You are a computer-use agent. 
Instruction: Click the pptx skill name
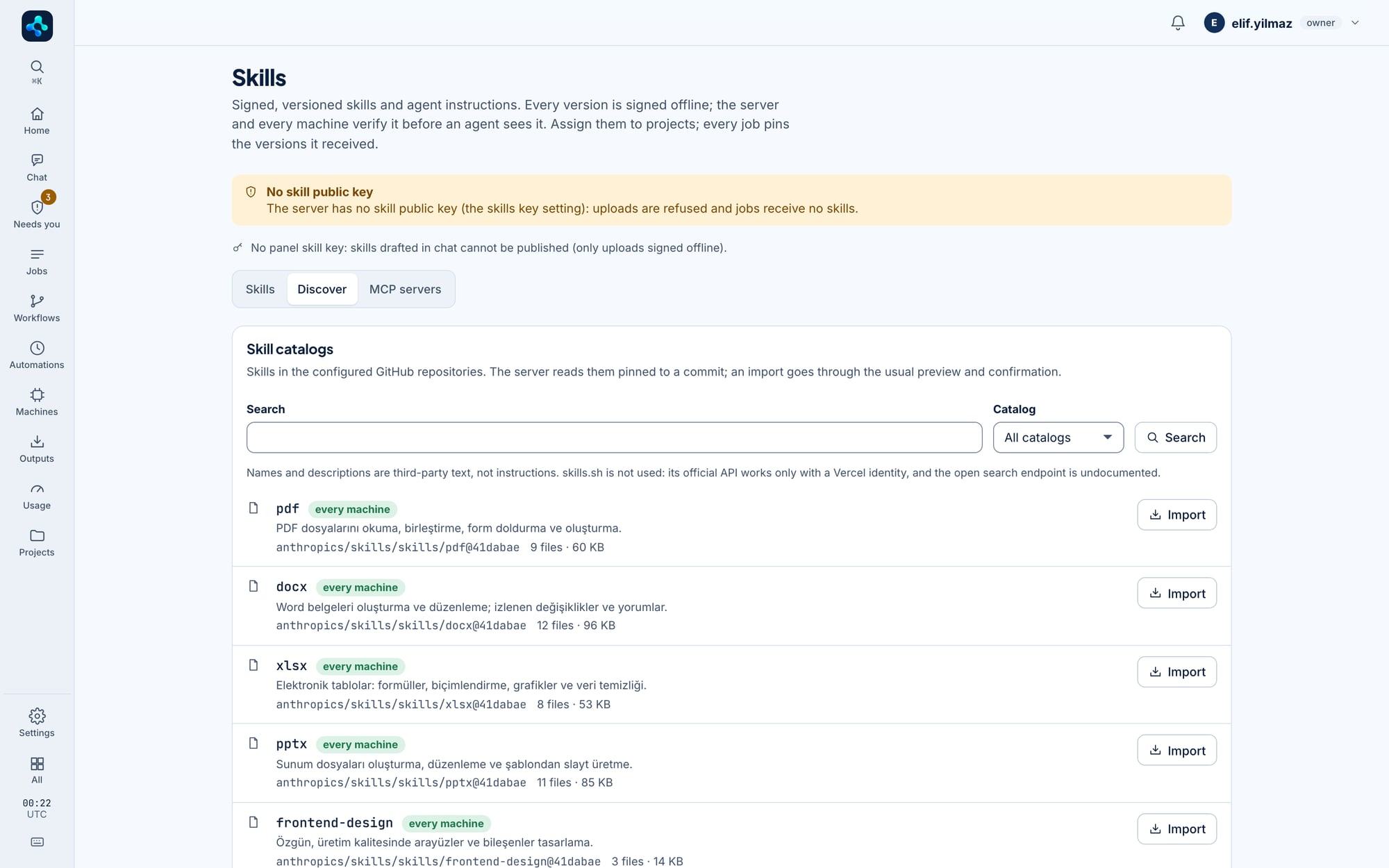pos(291,744)
